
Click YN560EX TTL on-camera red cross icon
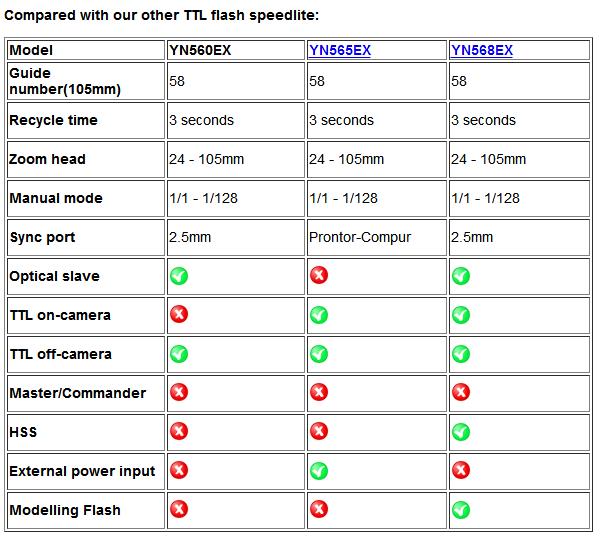coord(179,314)
